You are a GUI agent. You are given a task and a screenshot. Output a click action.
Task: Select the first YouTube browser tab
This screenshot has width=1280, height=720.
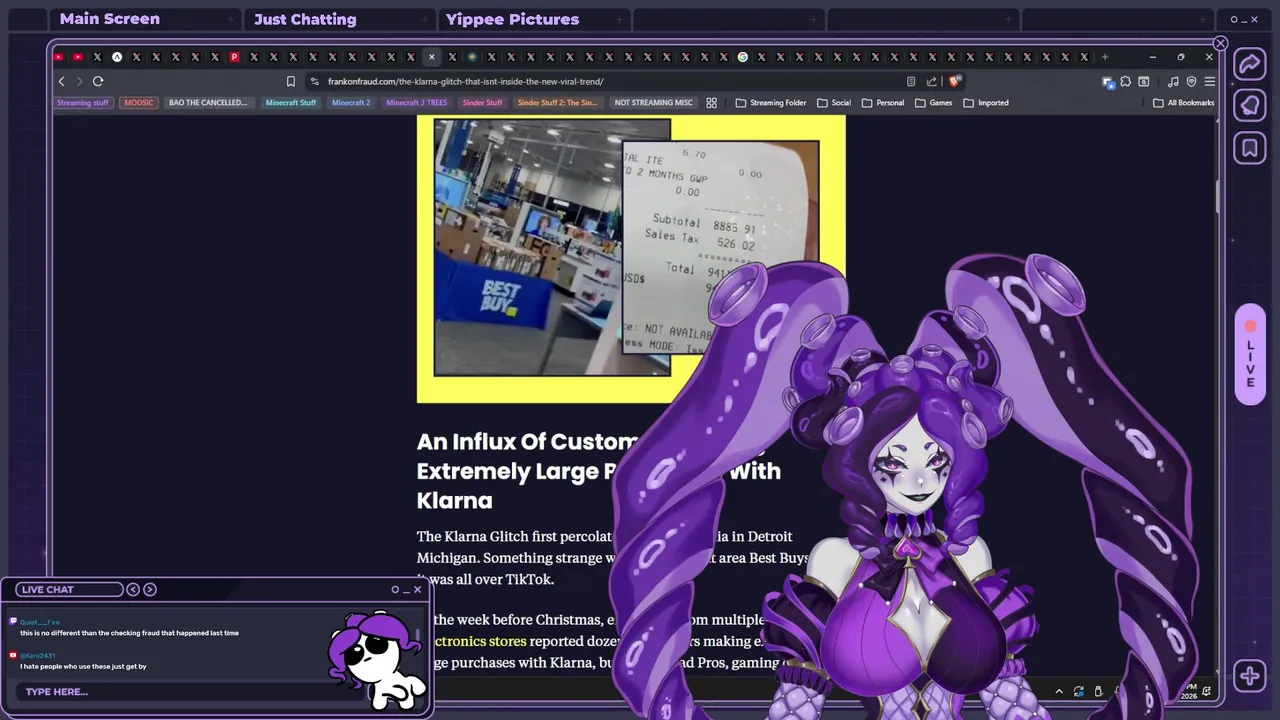[59, 57]
